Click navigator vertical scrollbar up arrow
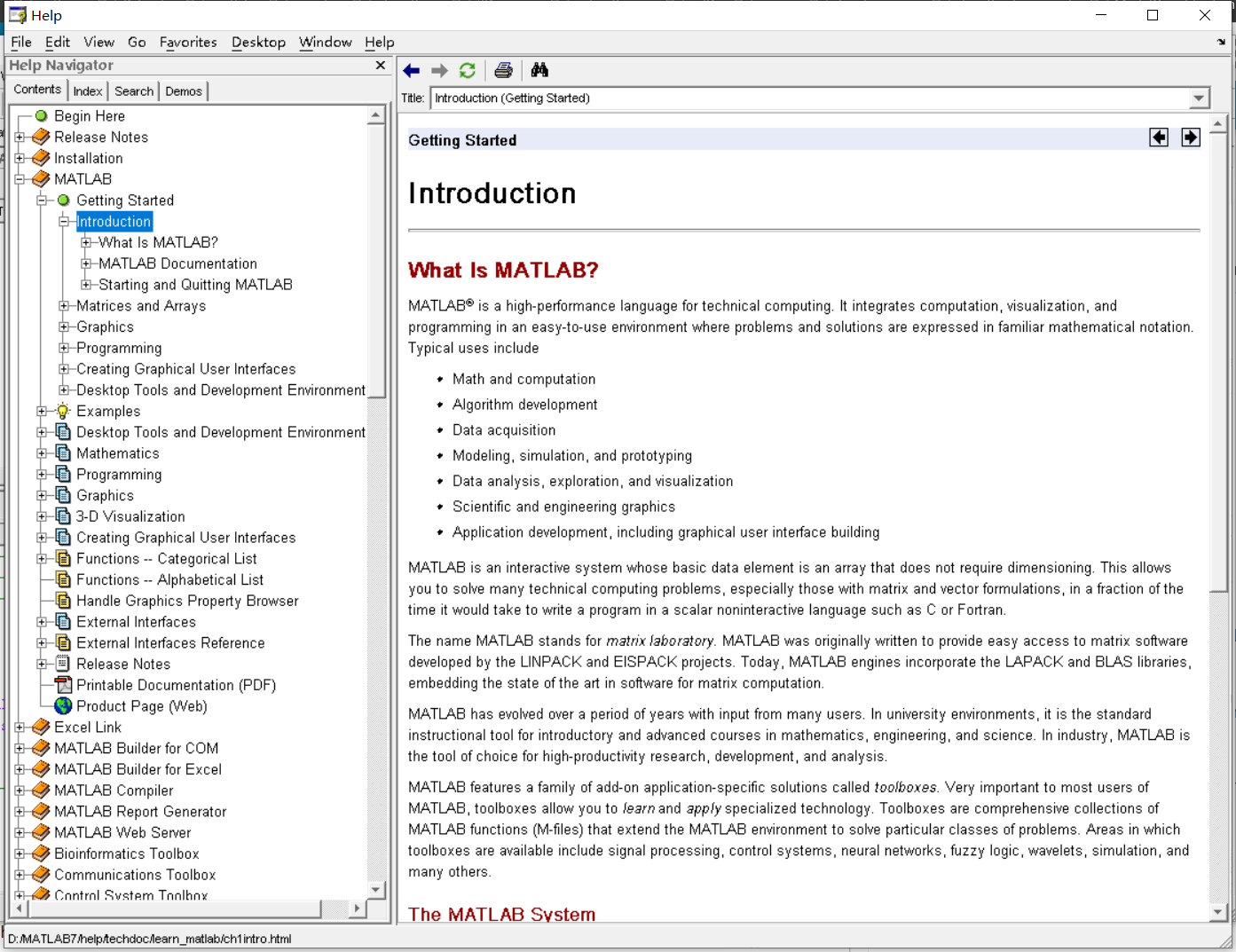This screenshot has height=952, width=1236. pyautogui.click(x=376, y=115)
